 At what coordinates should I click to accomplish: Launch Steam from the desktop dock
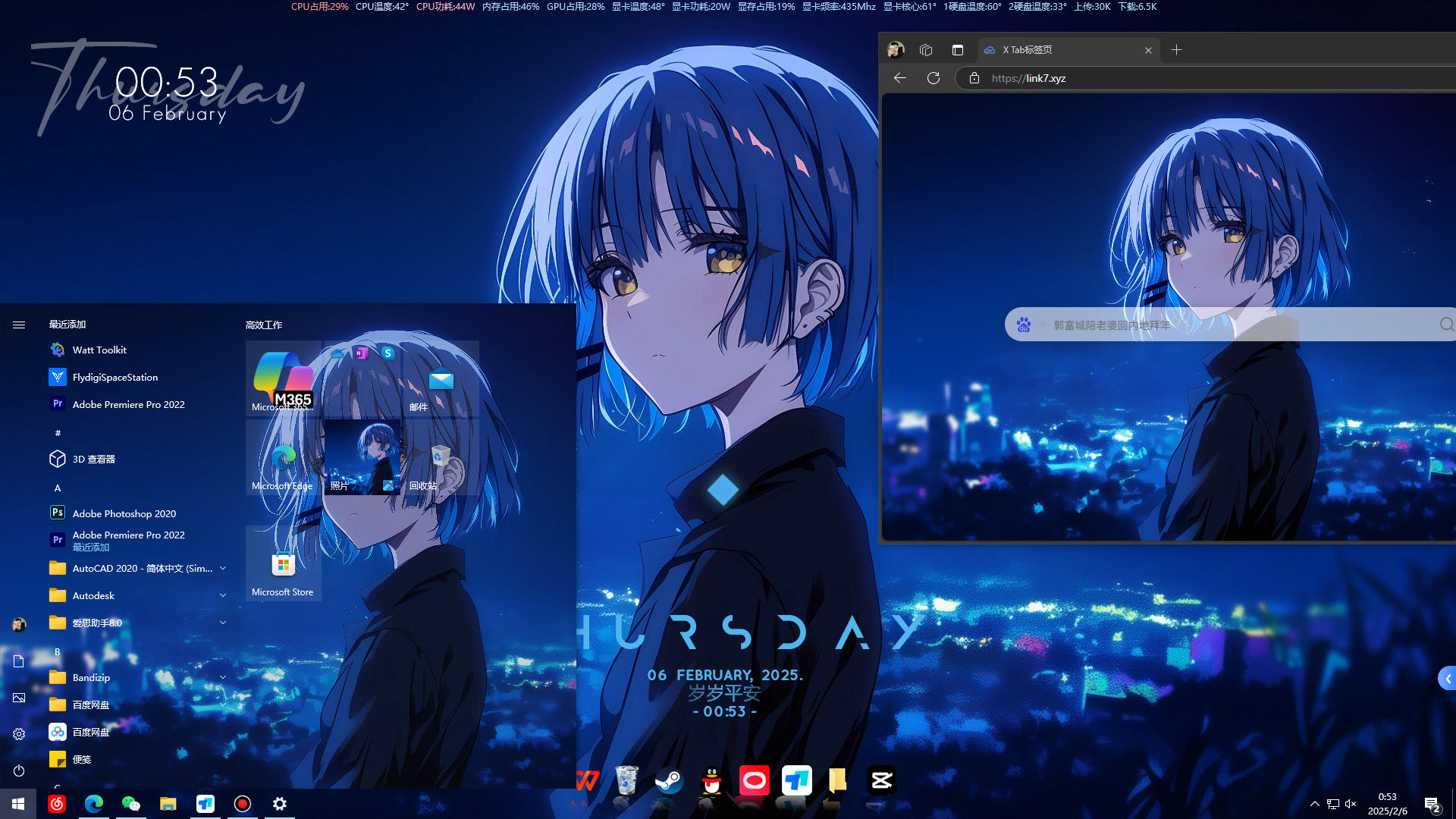tap(669, 780)
